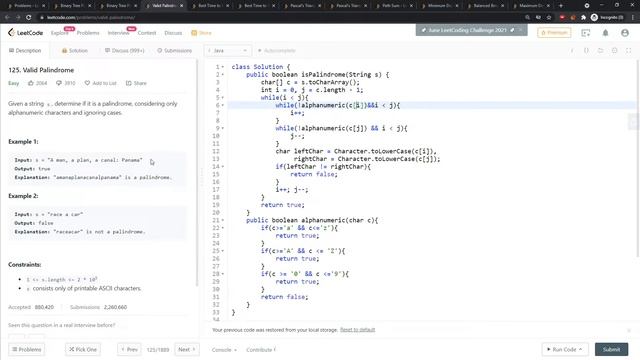Collapse code fold on line 14
The image size is (640, 360).
click(x=223, y=167)
